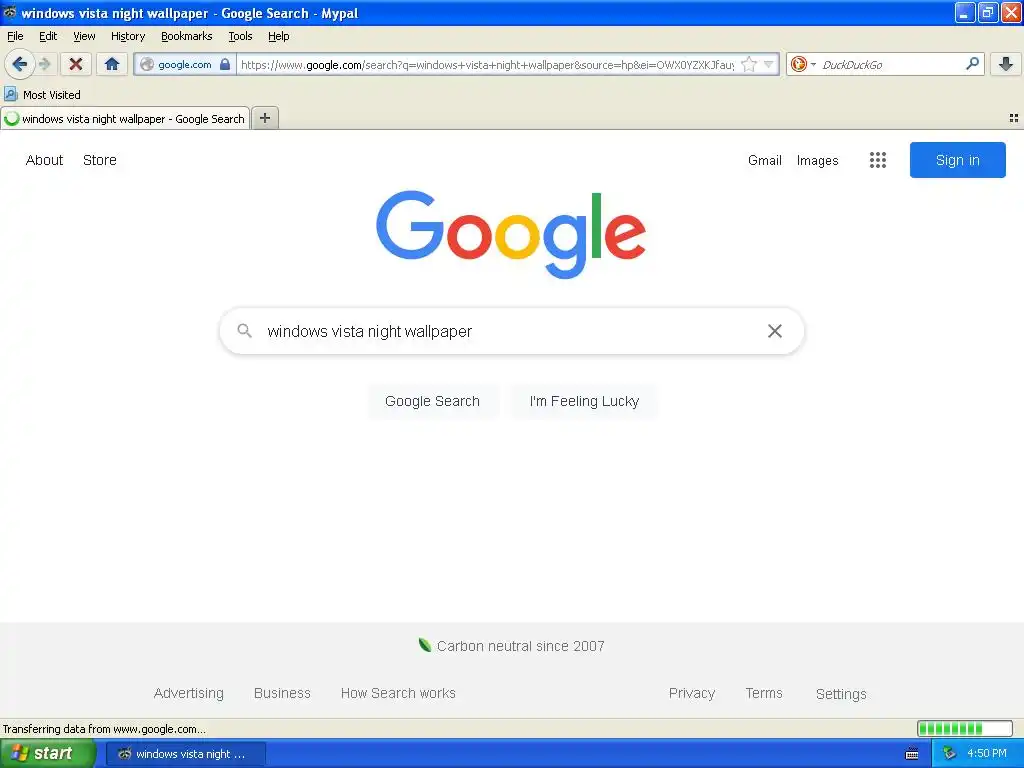
Task: Click the spinning loading icon on tab
Action: 12,118
